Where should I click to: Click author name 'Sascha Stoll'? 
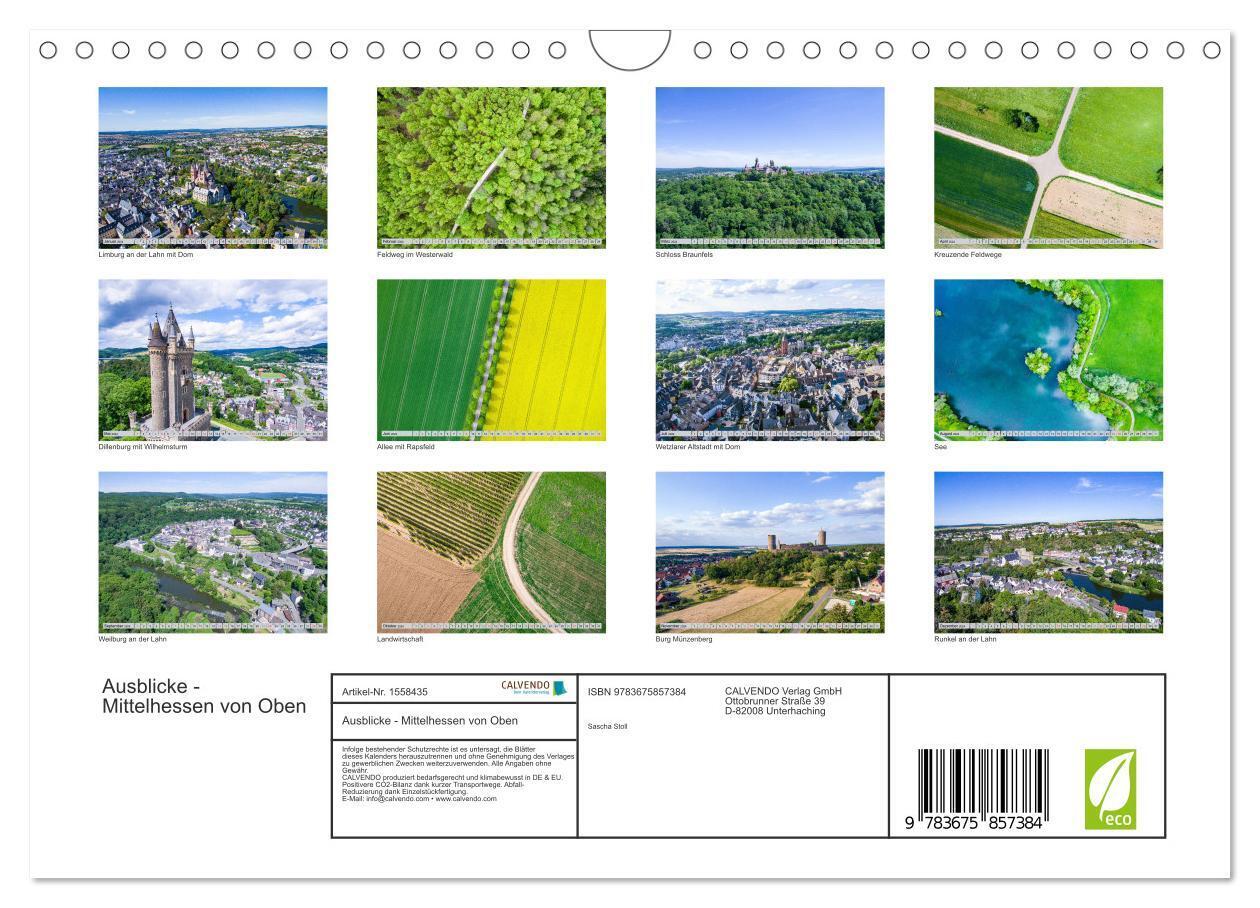pyautogui.click(x=608, y=726)
